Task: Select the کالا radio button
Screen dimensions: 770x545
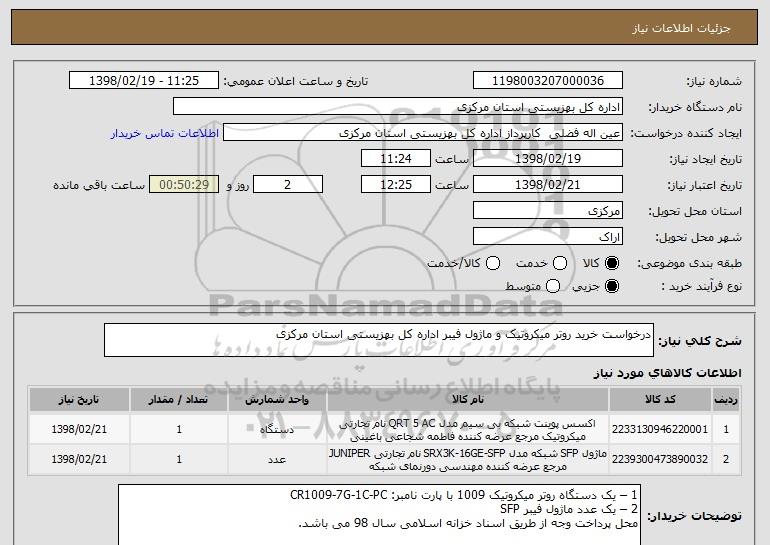Action: 612,263
